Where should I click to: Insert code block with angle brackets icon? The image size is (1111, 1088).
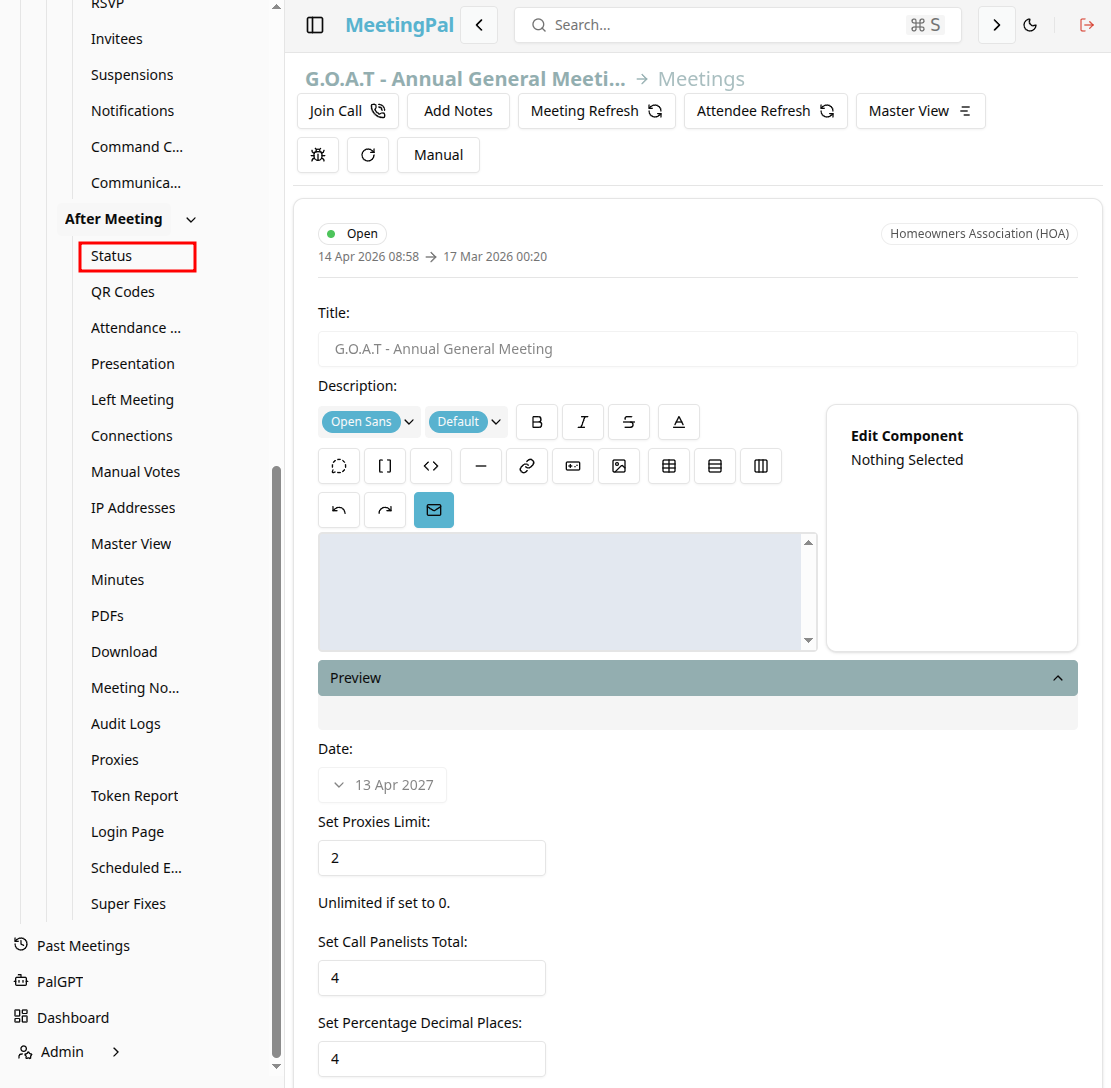point(431,466)
